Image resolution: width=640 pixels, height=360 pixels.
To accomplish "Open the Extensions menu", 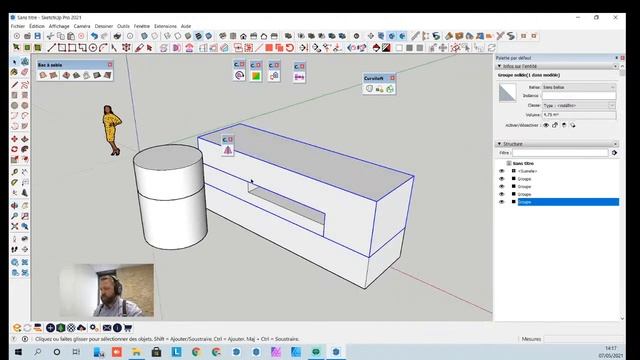I will [165, 26].
